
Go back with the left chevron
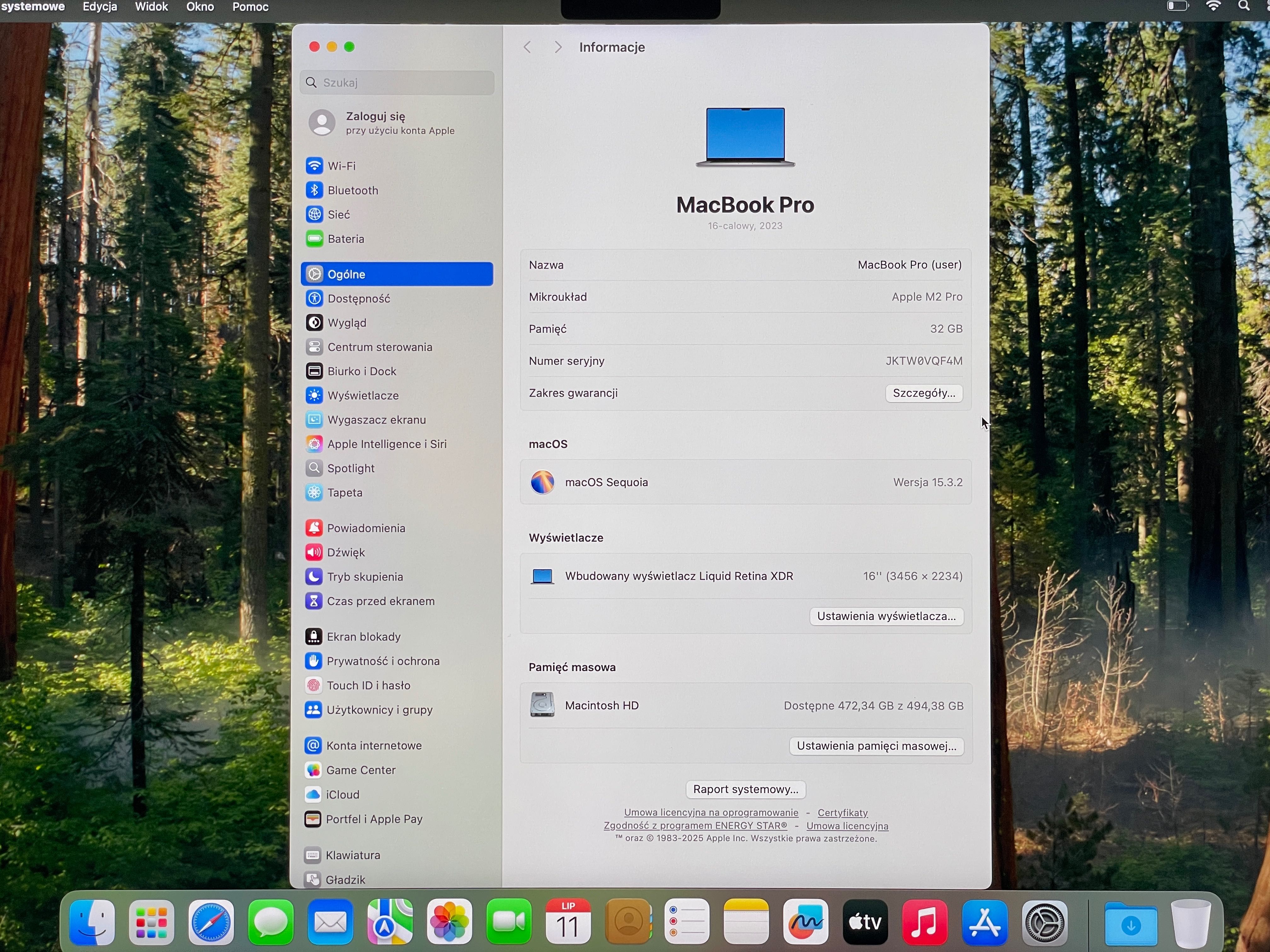click(527, 47)
